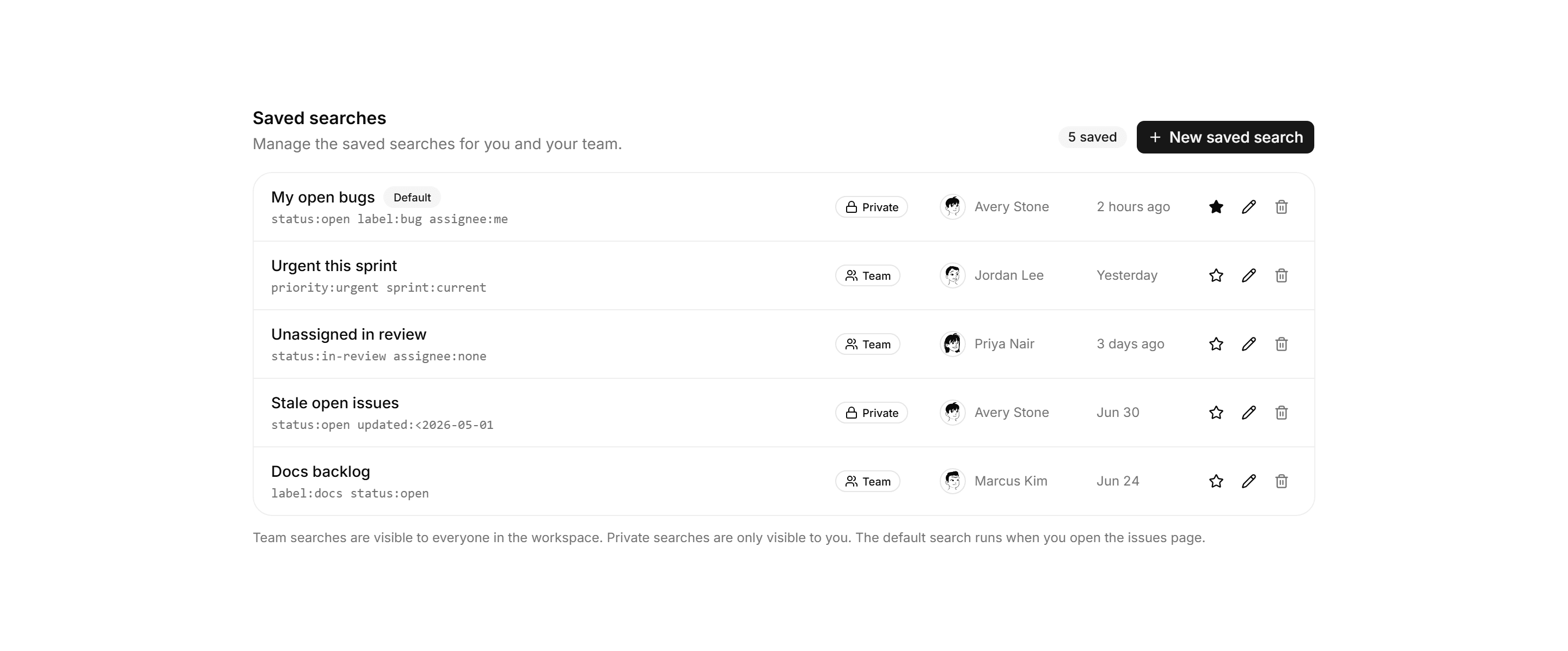Open the Urgent this sprint search

334,266
